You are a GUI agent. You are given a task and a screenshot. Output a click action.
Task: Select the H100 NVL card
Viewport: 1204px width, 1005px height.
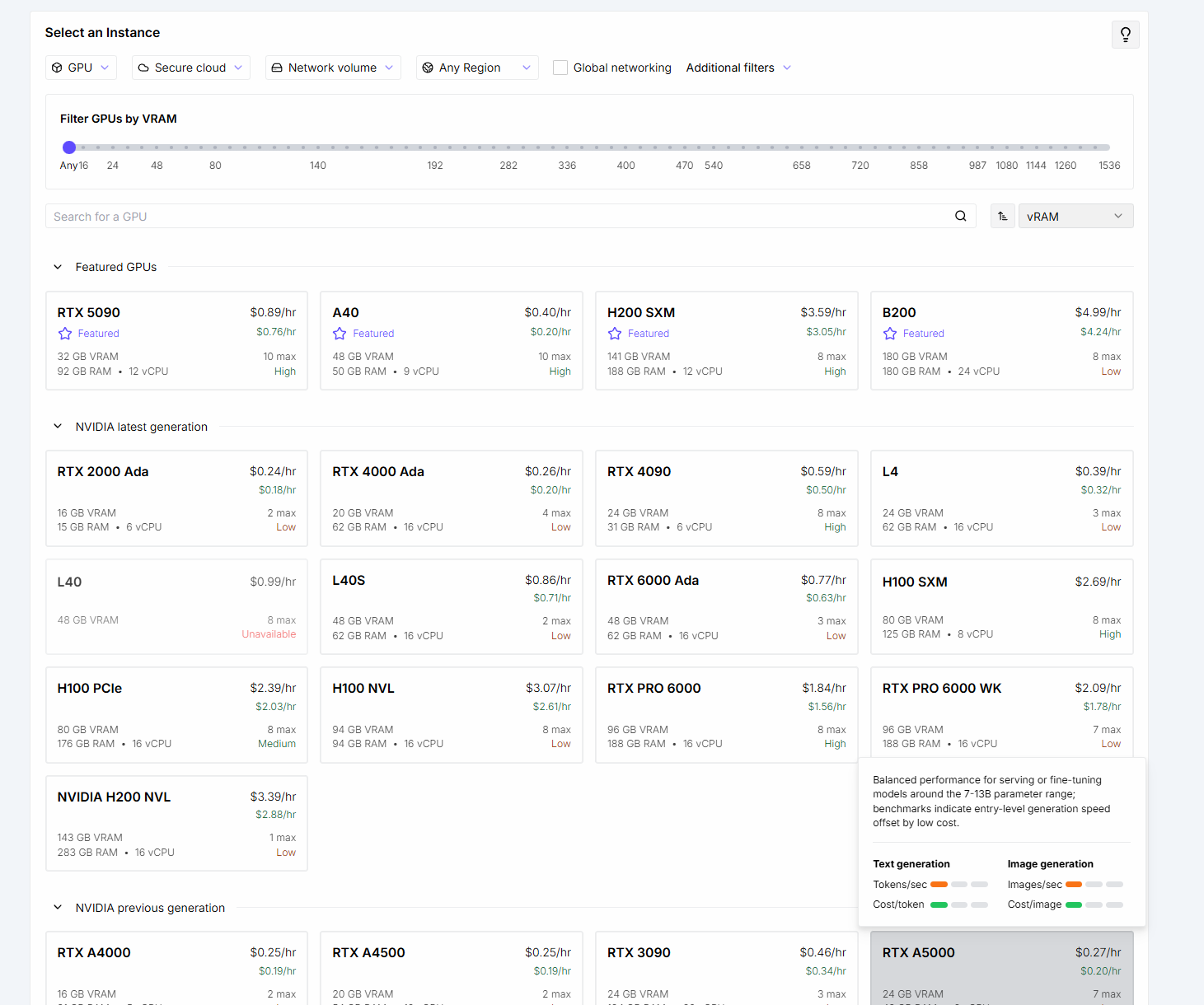coord(452,715)
